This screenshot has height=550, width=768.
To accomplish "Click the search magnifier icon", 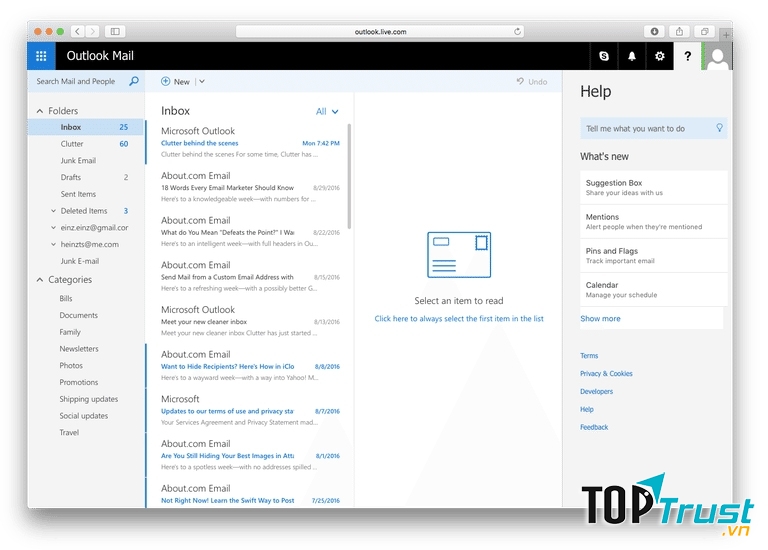I will pos(134,81).
